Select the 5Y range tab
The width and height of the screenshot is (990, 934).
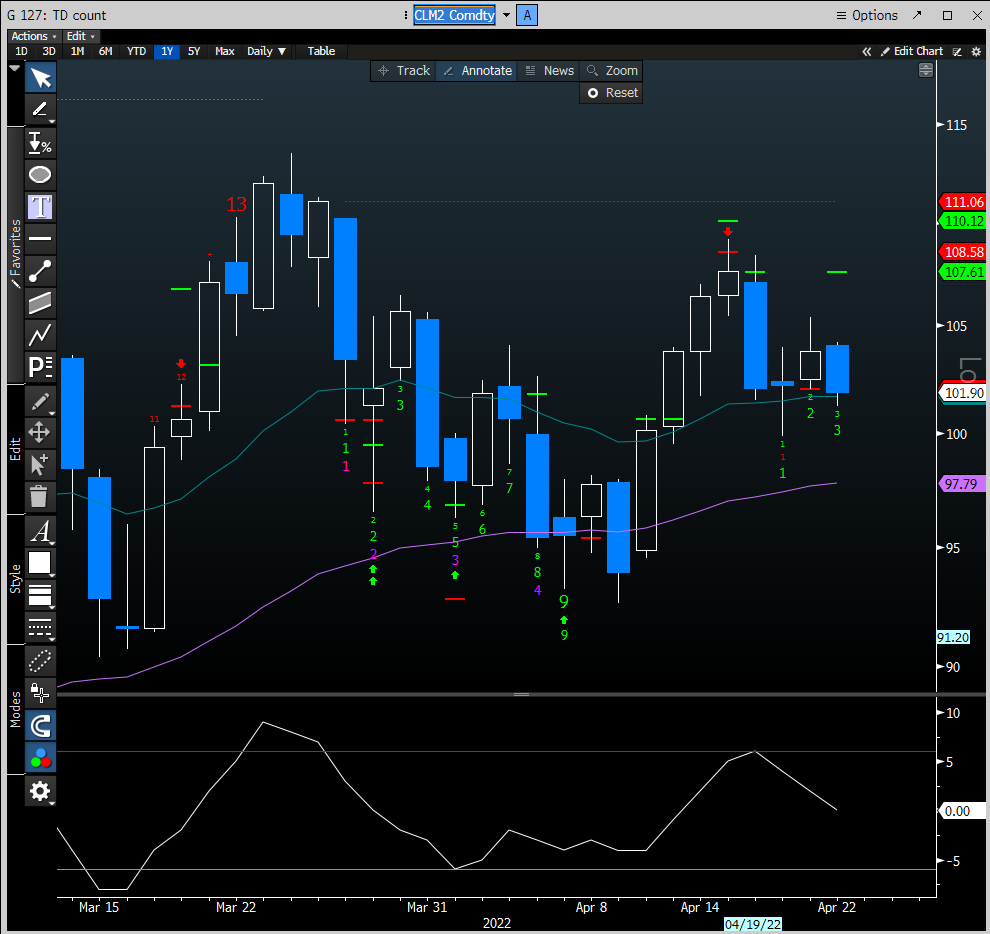194,51
